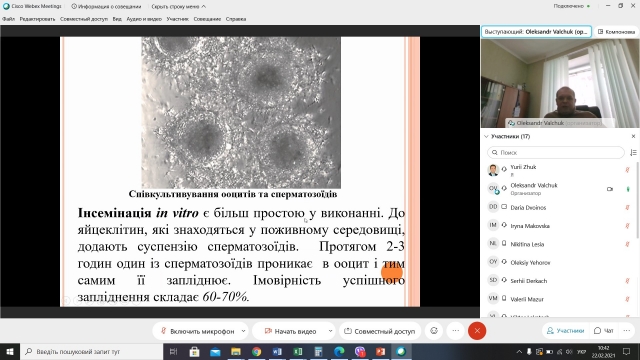The height and width of the screenshot is (360, 640).
Task: Start camera with the Начать видео button
Action: [291, 331]
